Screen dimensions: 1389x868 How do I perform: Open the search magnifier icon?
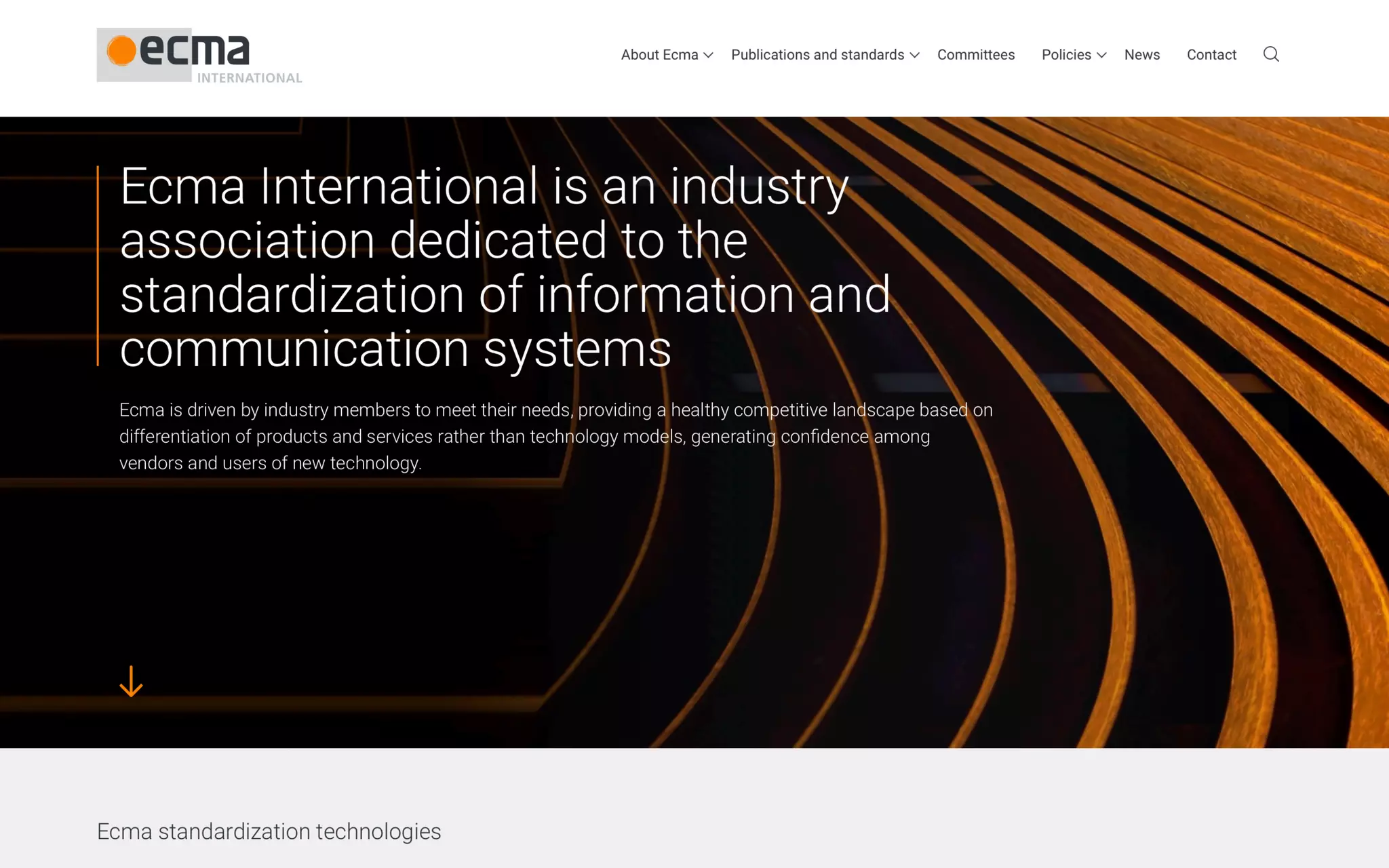pyautogui.click(x=1271, y=54)
